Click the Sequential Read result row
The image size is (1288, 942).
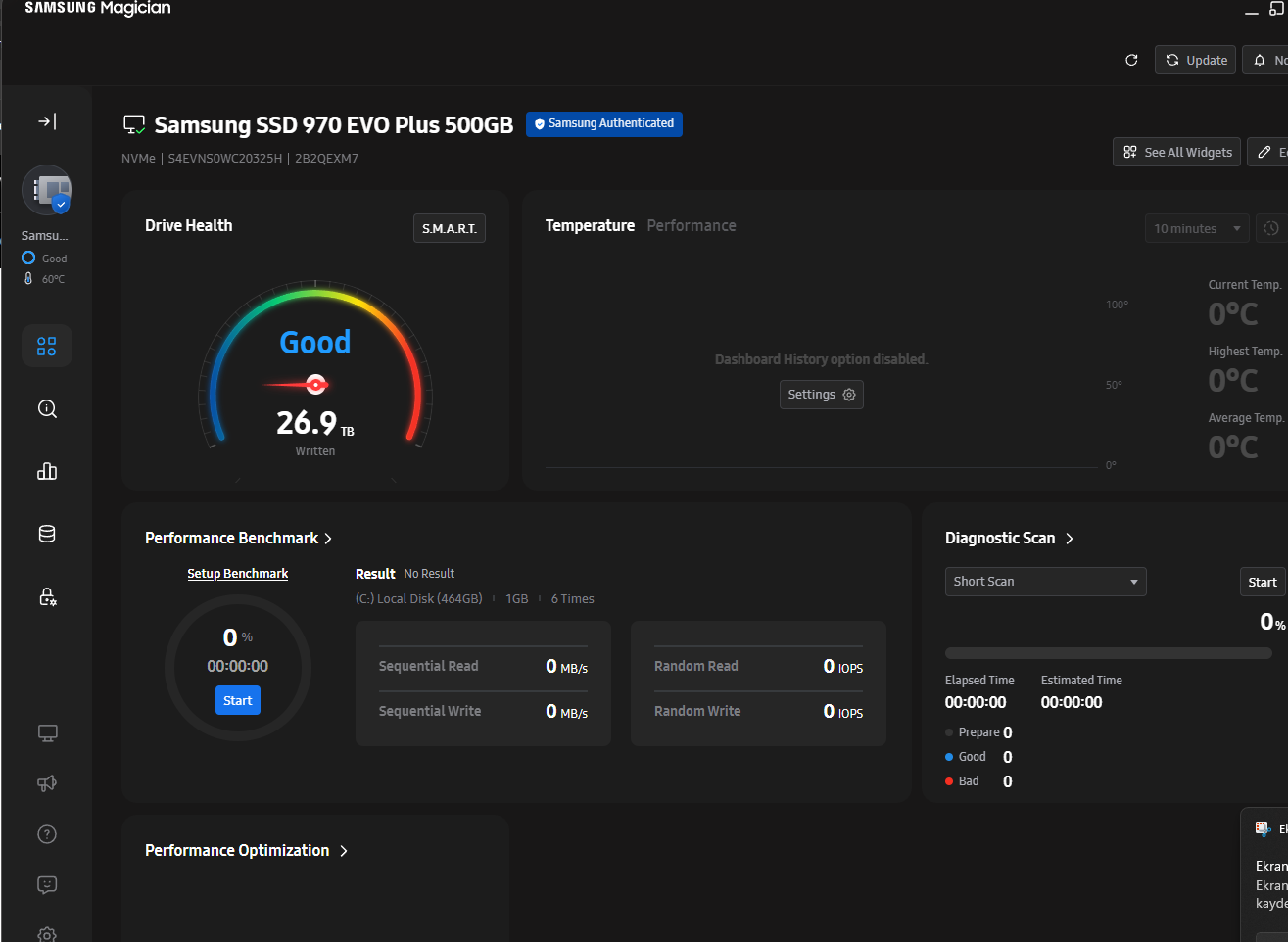484,666
